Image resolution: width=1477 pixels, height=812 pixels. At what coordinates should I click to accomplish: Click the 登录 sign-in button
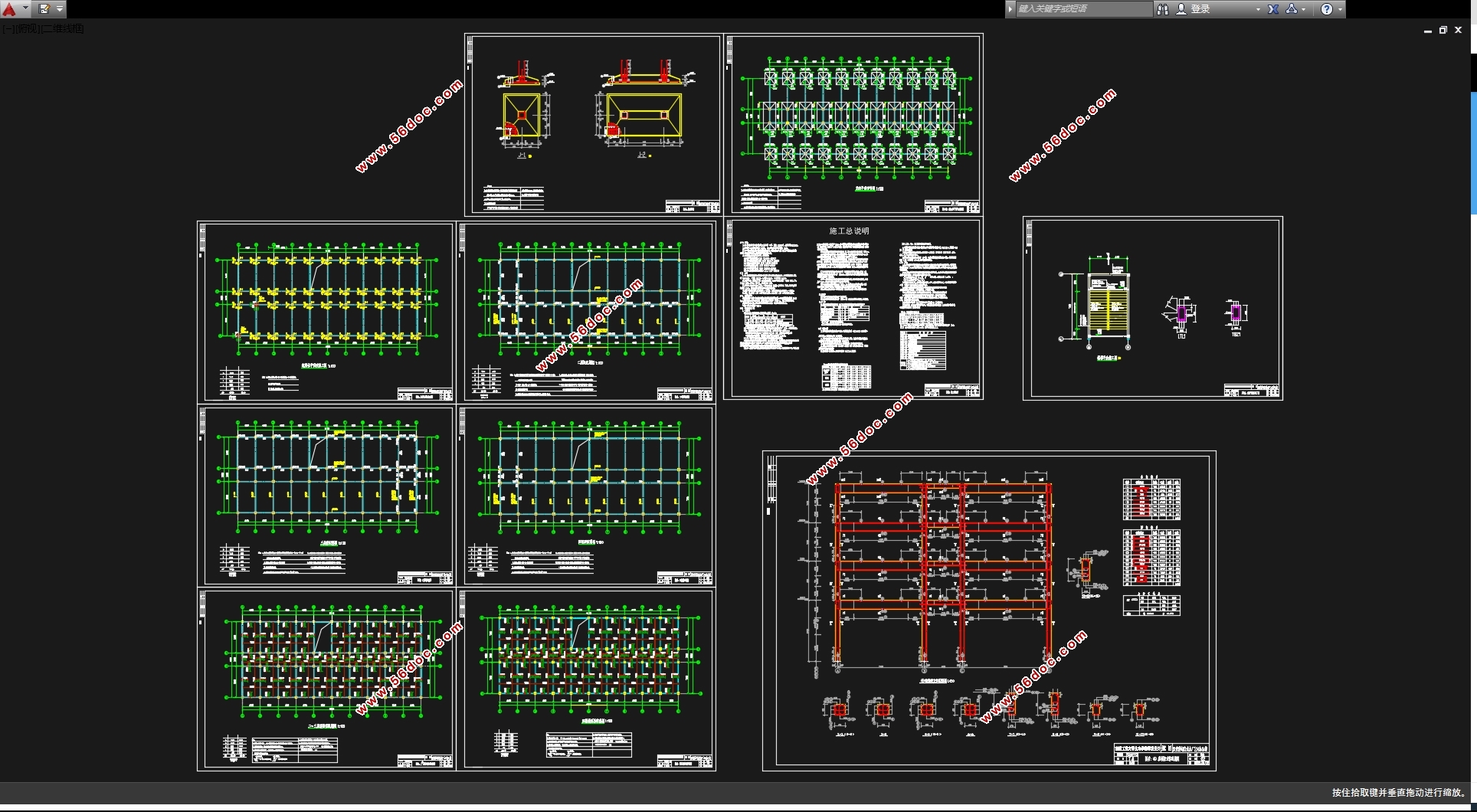[1194, 9]
